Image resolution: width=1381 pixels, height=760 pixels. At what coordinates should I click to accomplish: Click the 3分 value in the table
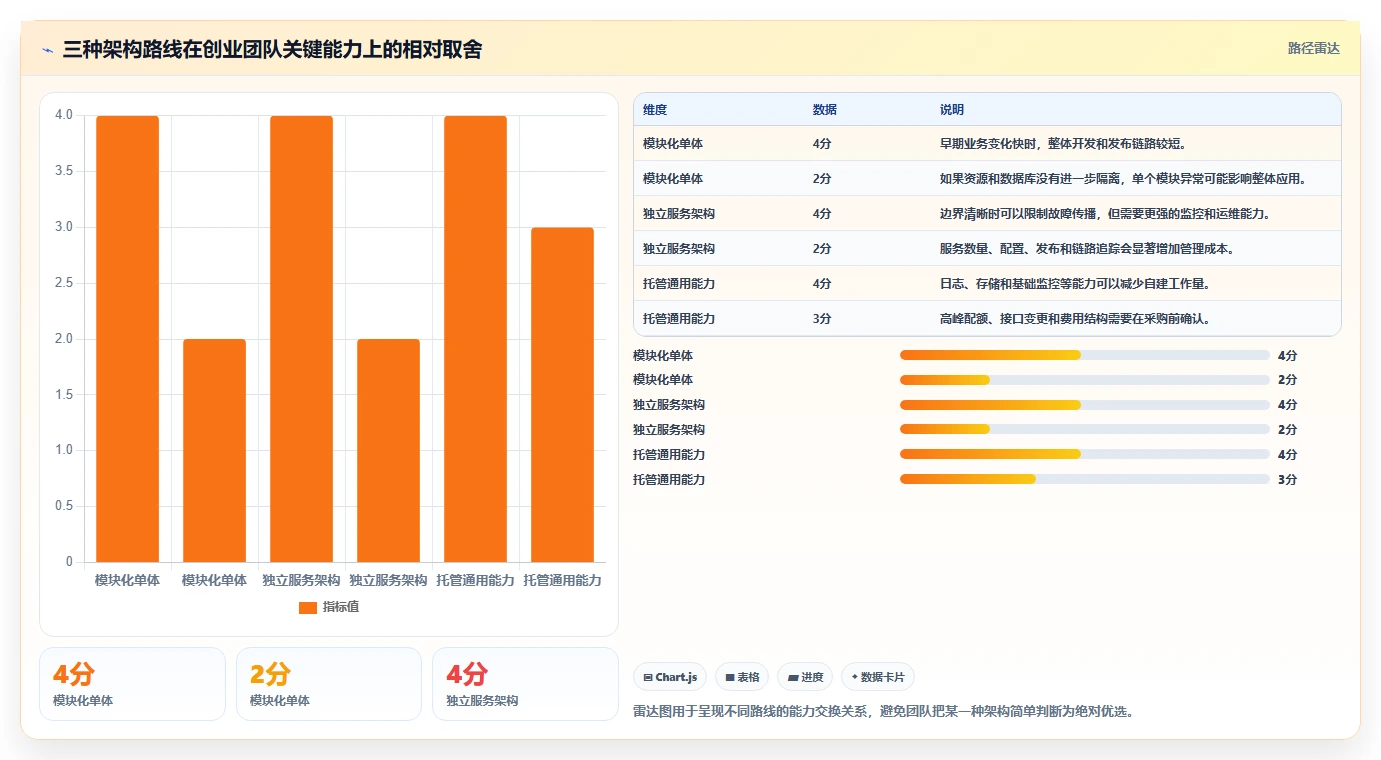pyautogui.click(x=822, y=319)
